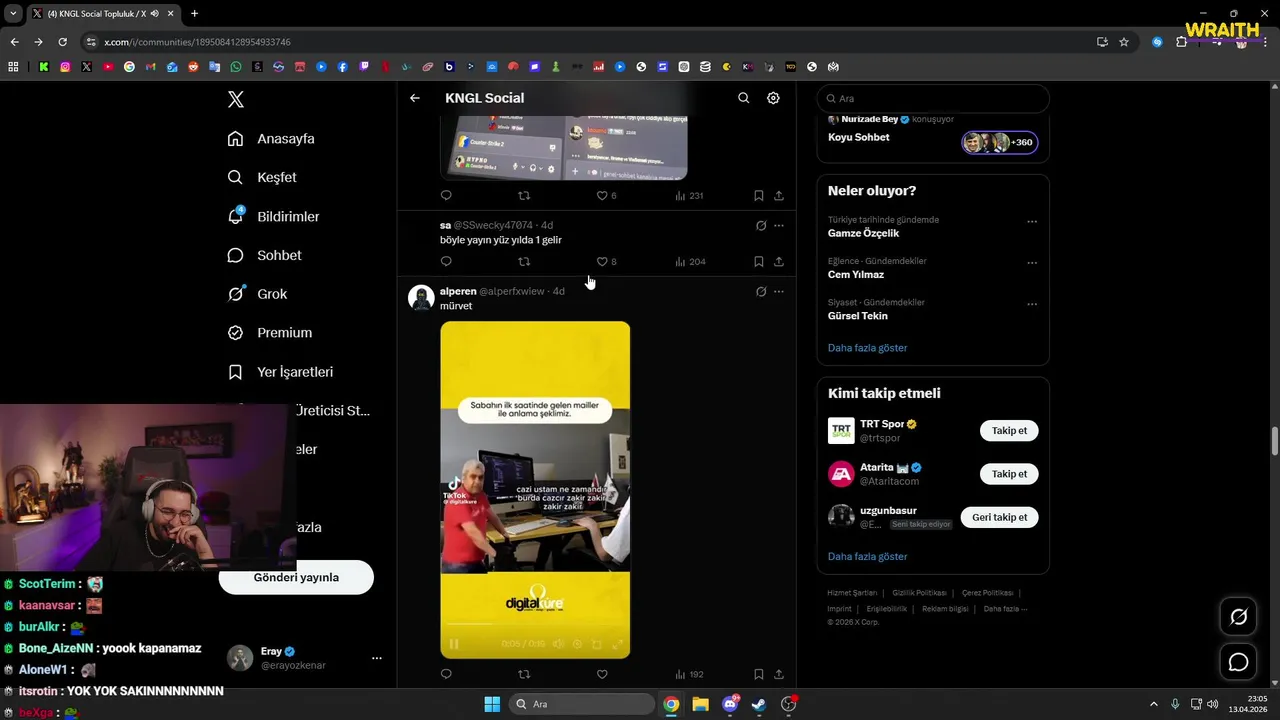This screenshot has height=720, width=1280.
Task: Open KNGL Social community settings gear
Action: (773, 98)
